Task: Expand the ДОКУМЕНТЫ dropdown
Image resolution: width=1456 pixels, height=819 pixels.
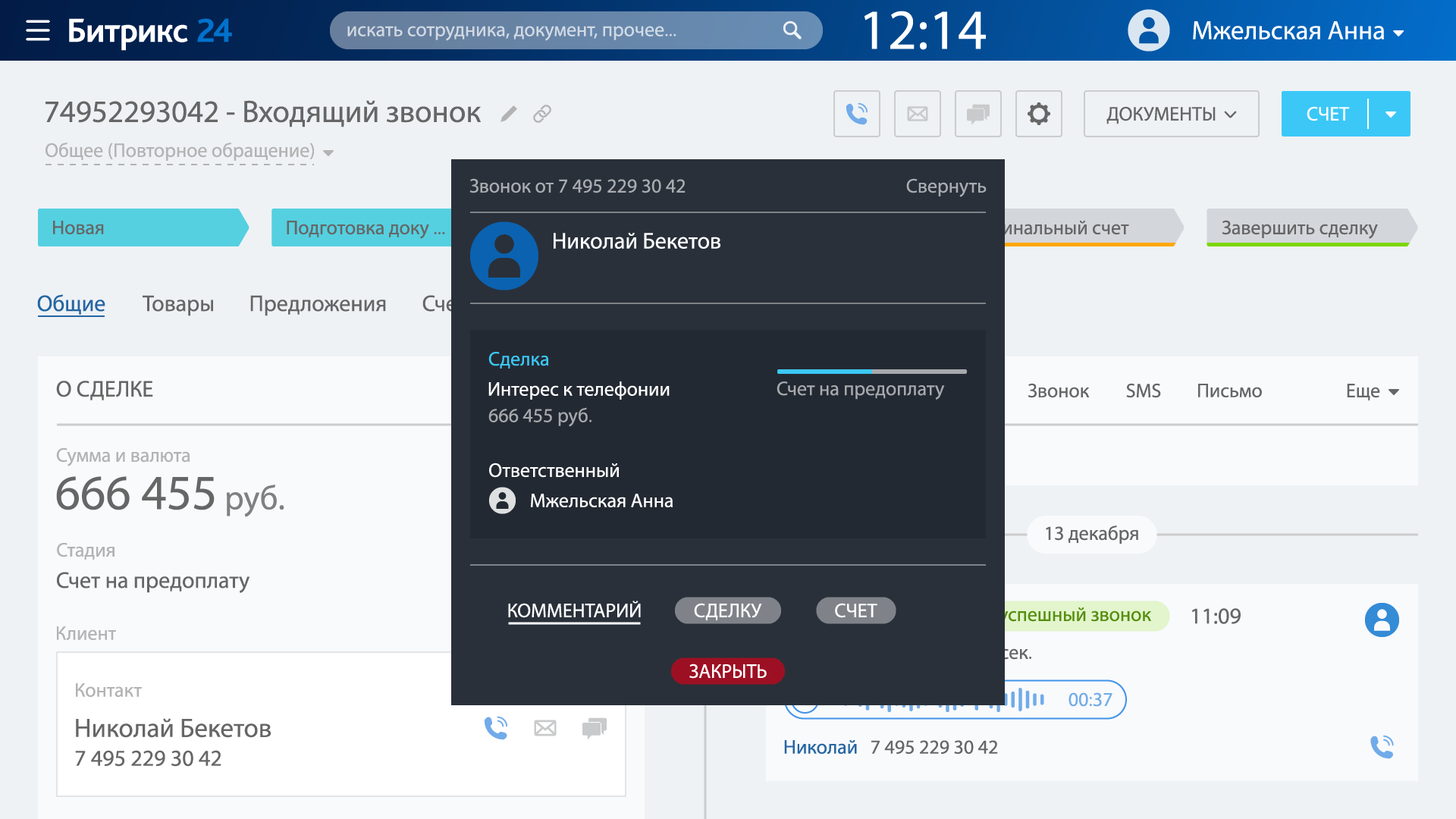Action: pyautogui.click(x=1170, y=114)
